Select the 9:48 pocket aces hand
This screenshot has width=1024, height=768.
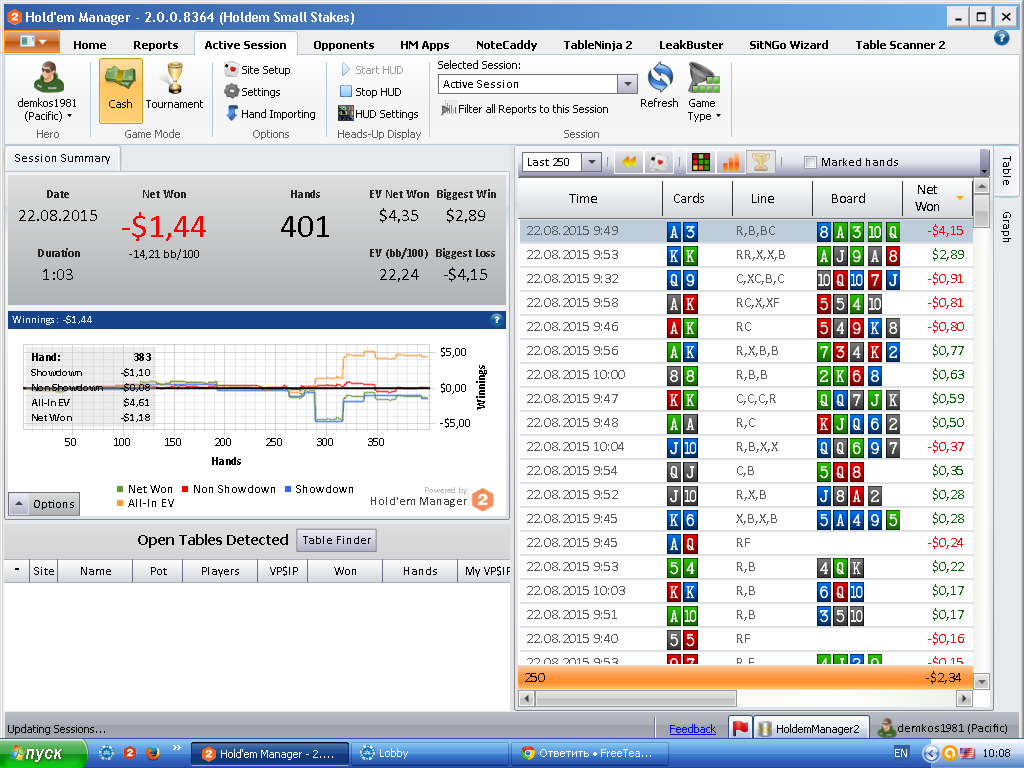[x=746, y=423]
